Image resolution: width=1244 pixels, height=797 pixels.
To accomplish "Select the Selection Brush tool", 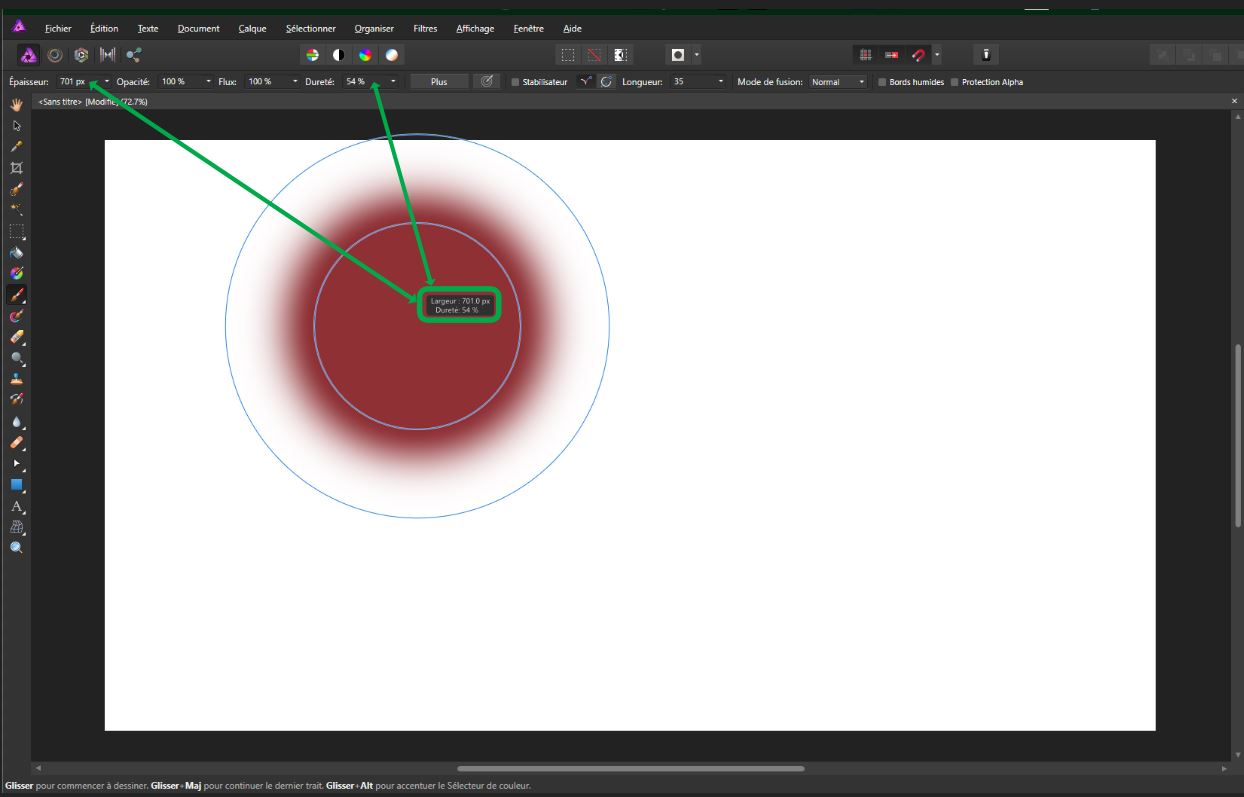I will click(x=17, y=188).
